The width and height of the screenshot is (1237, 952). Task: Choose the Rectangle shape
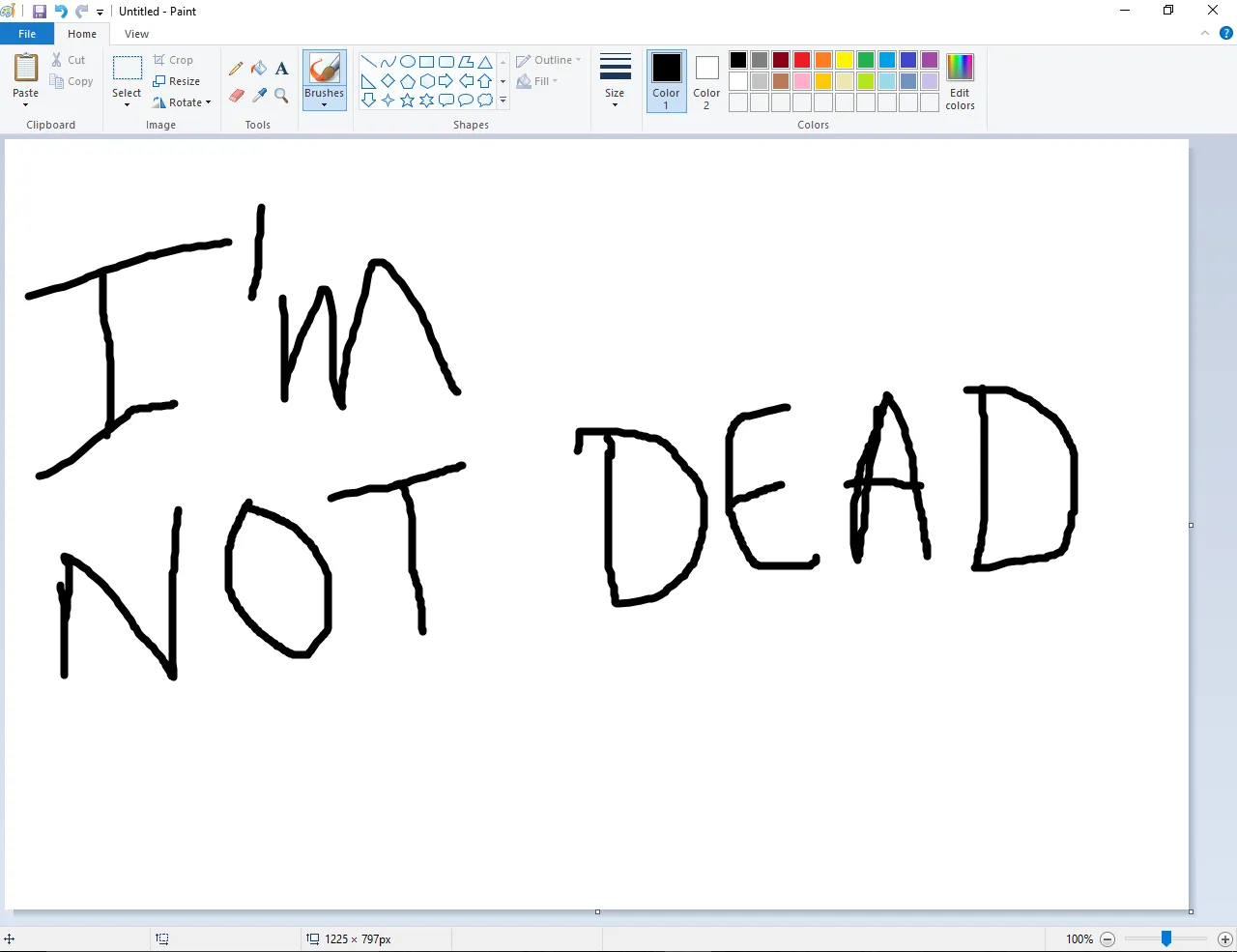coord(427,62)
